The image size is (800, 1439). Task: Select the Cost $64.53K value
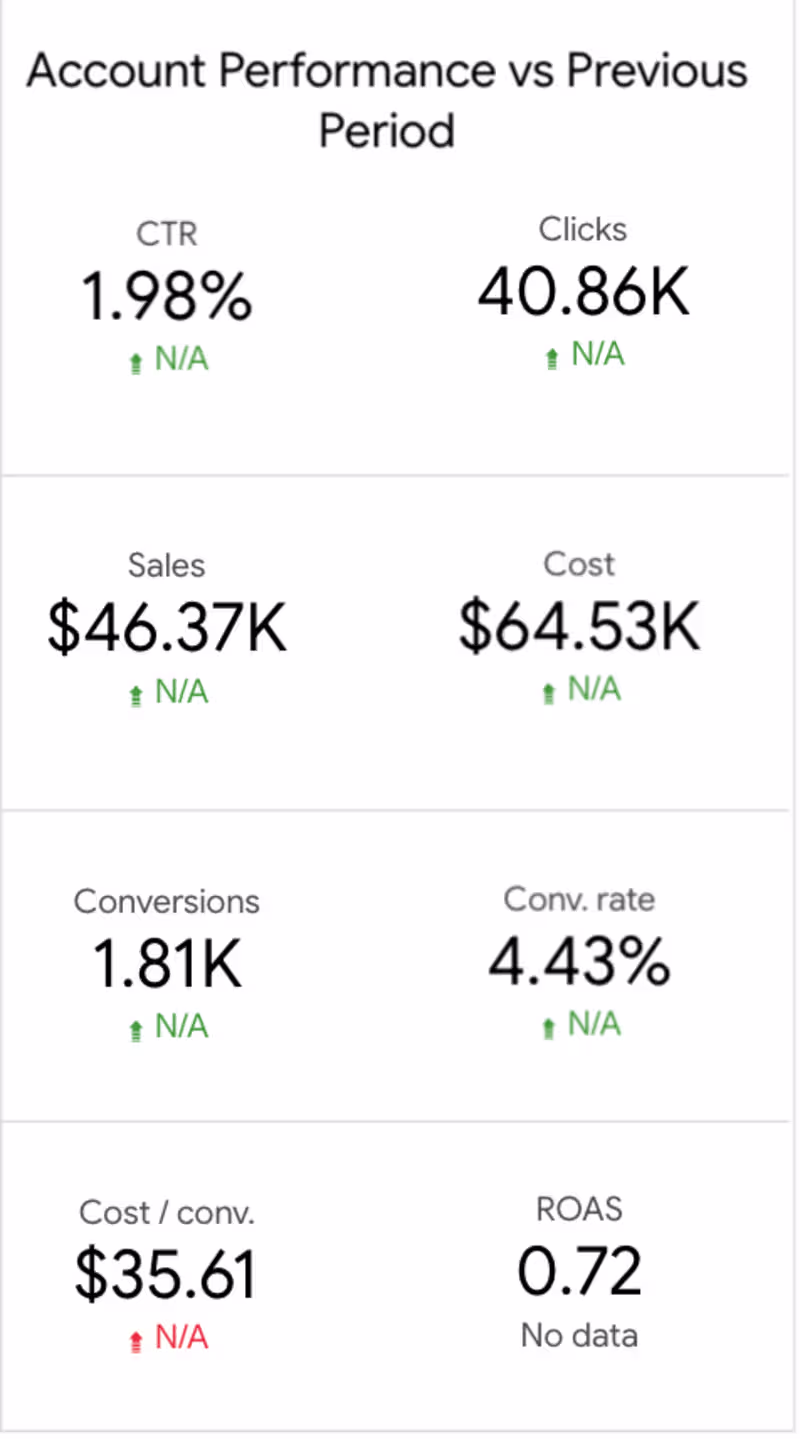(579, 627)
